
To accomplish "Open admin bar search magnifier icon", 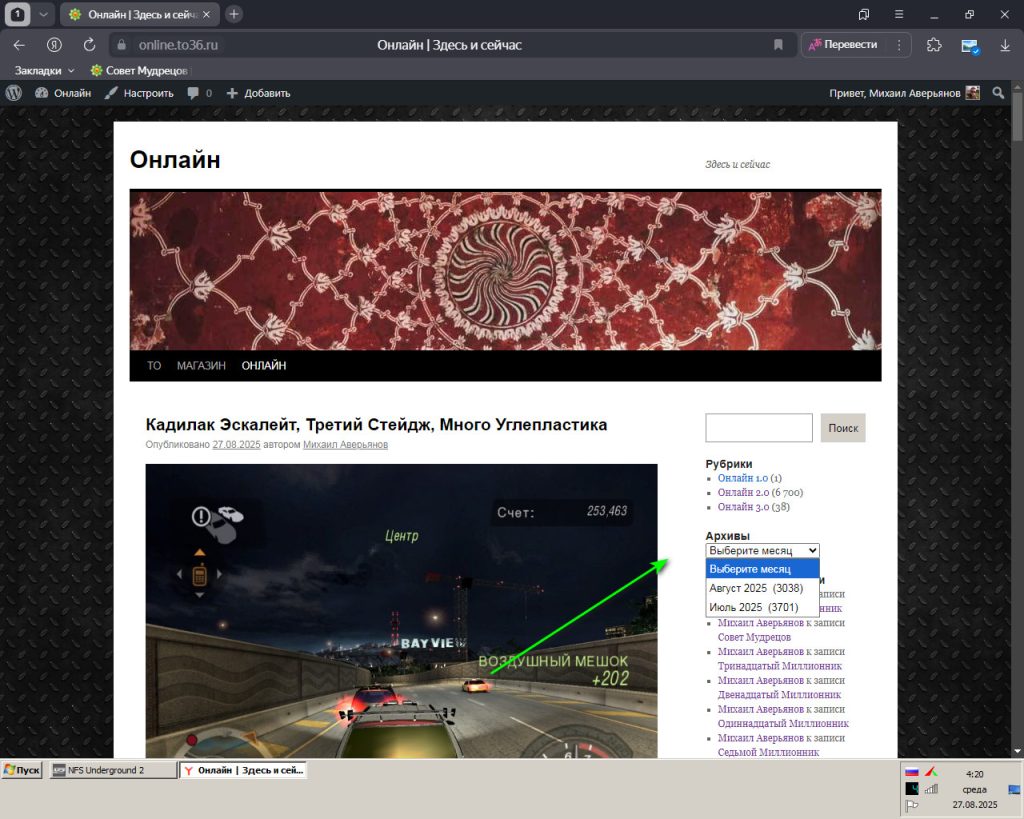I will click(x=998, y=93).
